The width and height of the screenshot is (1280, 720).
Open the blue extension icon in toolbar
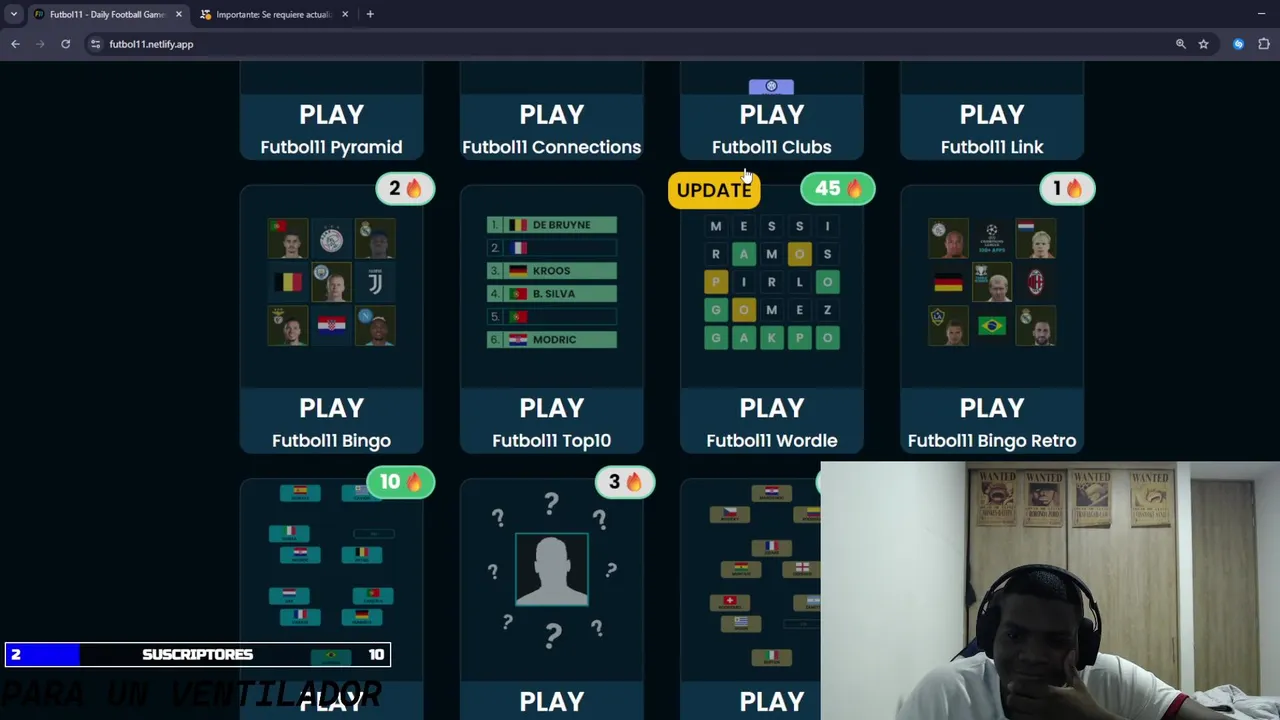click(1239, 44)
